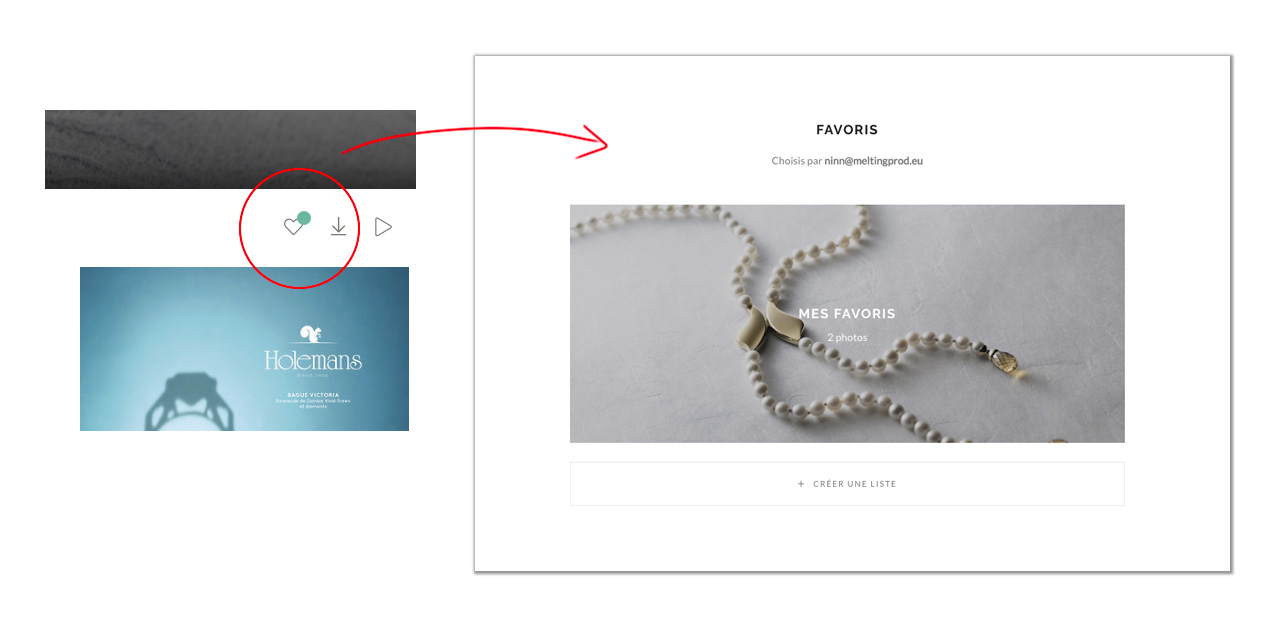Click the FAVORIS page heading

click(847, 130)
